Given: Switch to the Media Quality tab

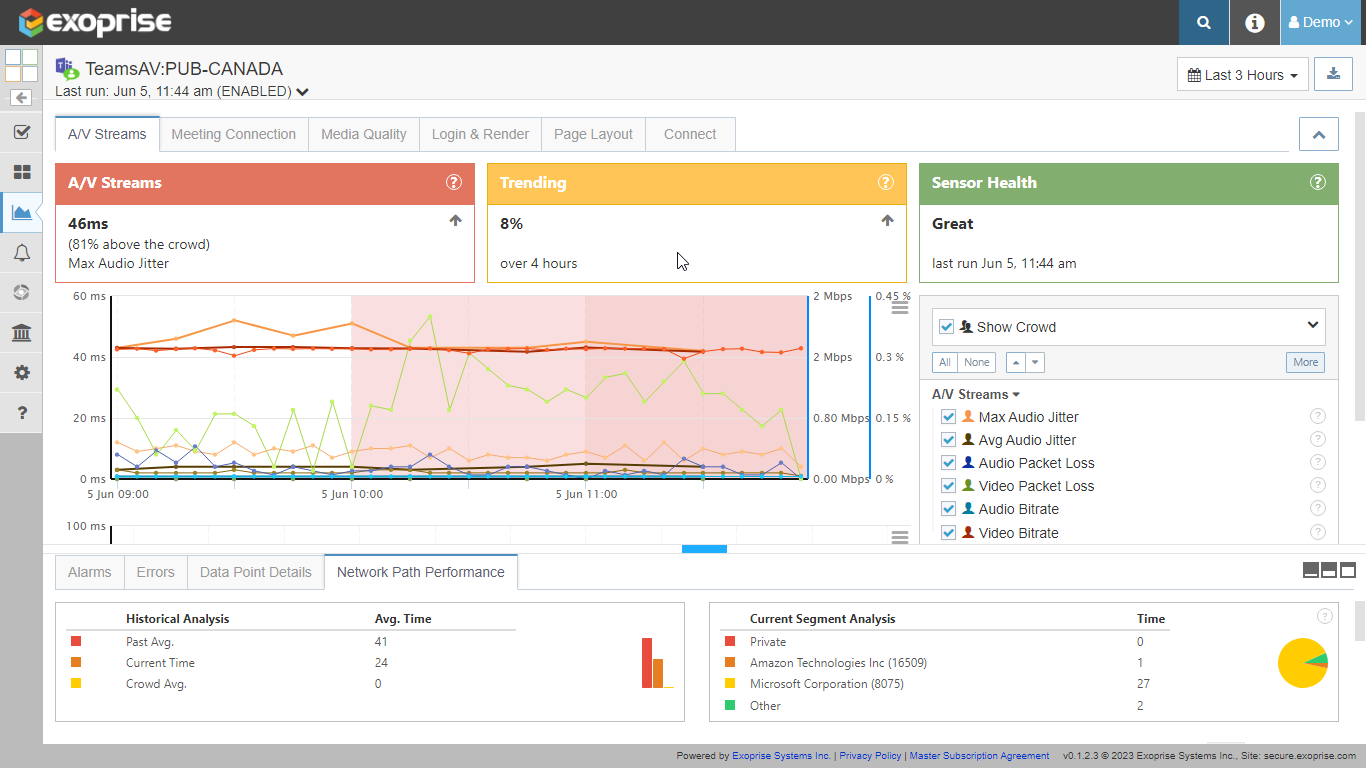Looking at the screenshot, I should (x=364, y=134).
